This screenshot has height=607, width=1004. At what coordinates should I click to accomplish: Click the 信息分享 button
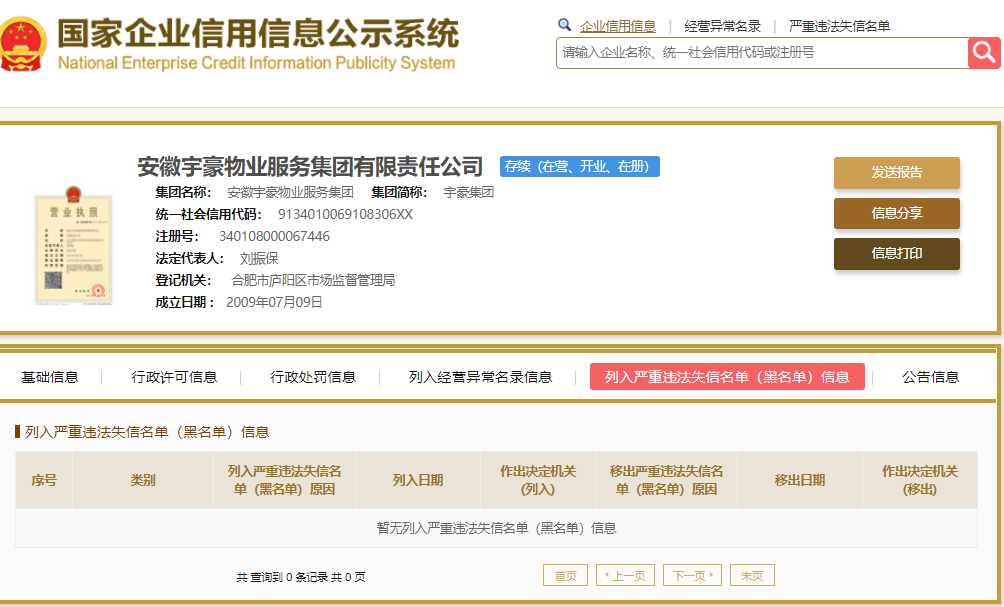(x=896, y=213)
